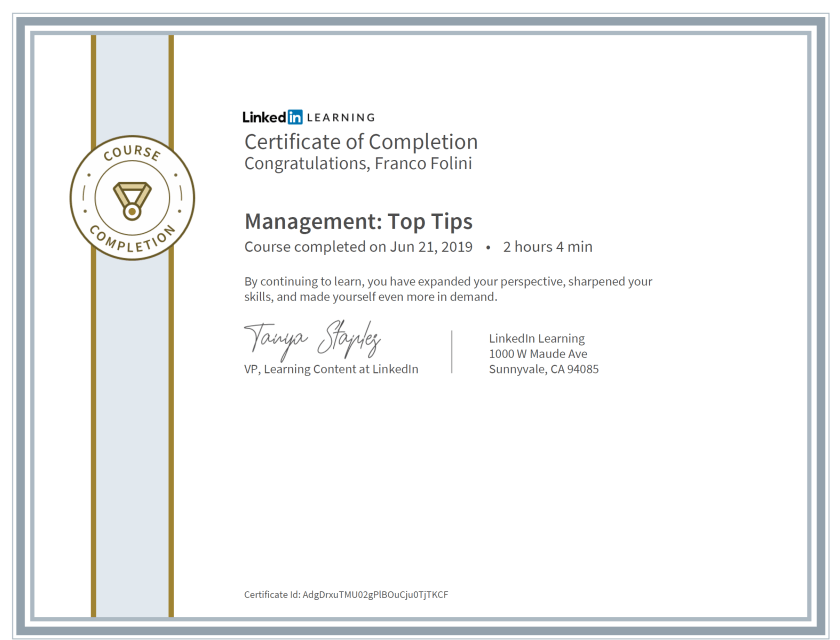Click the LinkedIn 'in' logo icon
The image size is (840, 640).
coord(294,117)
